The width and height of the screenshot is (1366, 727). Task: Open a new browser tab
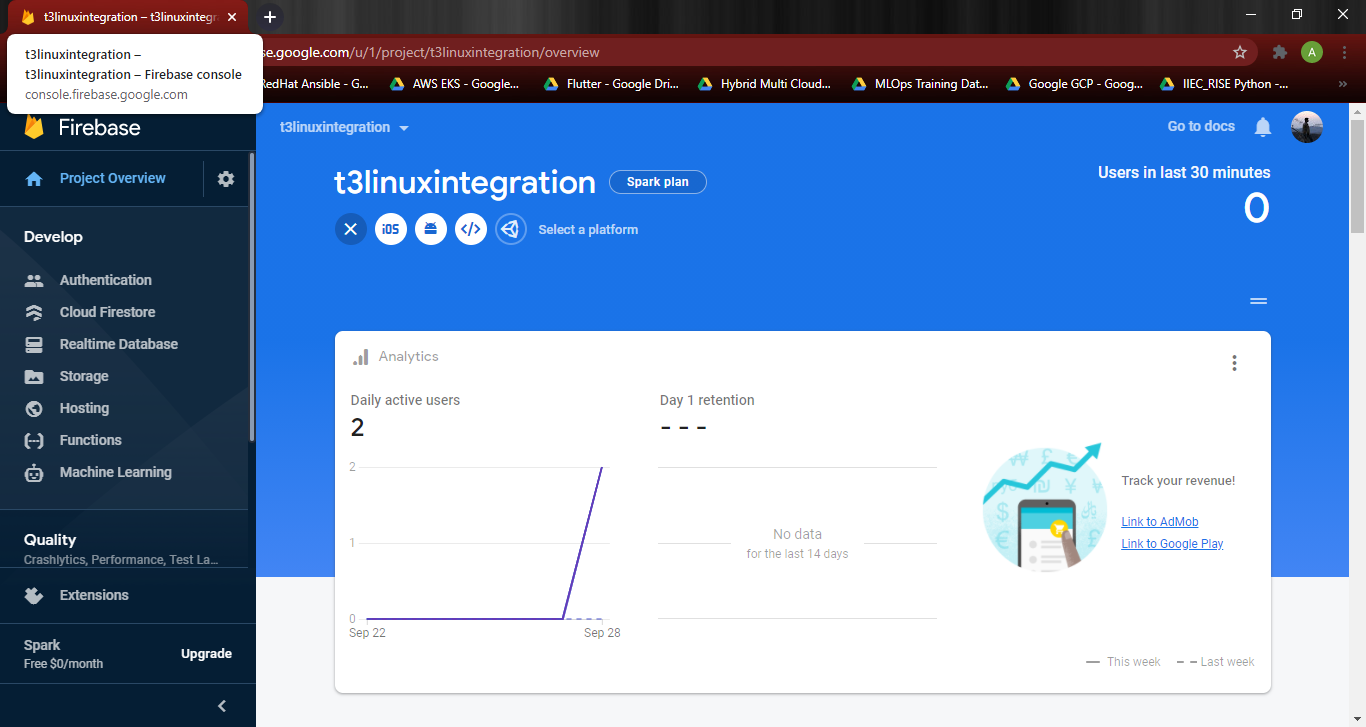pos(269,17)
